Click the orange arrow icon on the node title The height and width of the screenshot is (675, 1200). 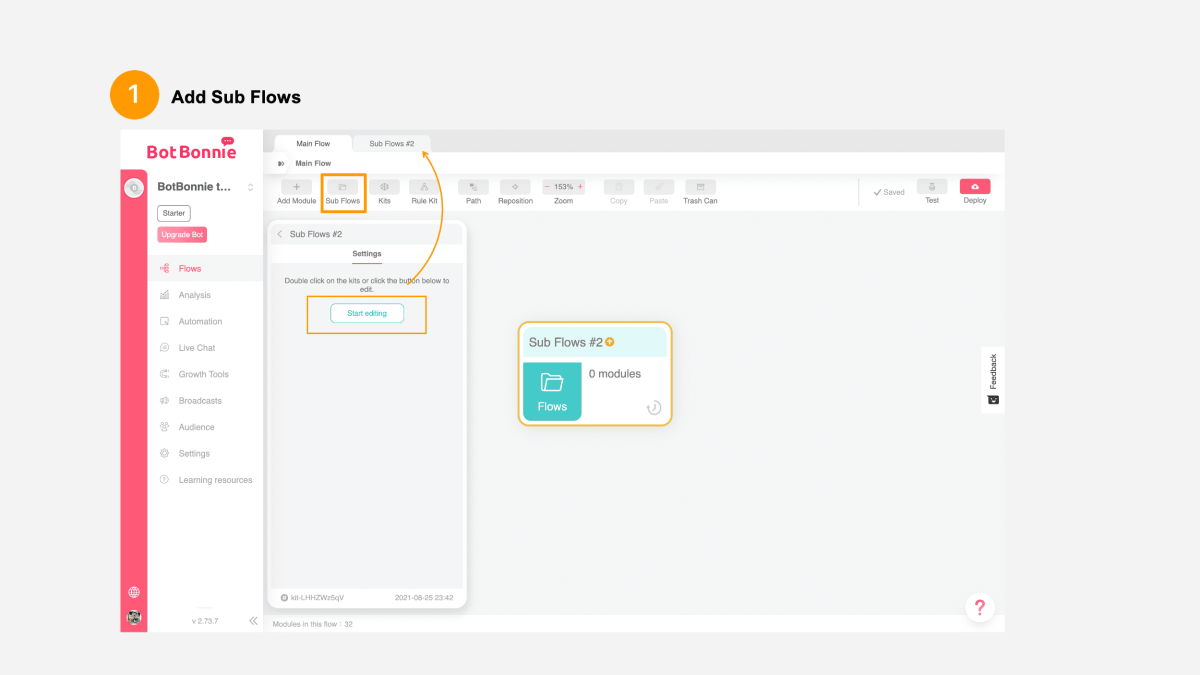pyautogui.click(x=610, y=342)
